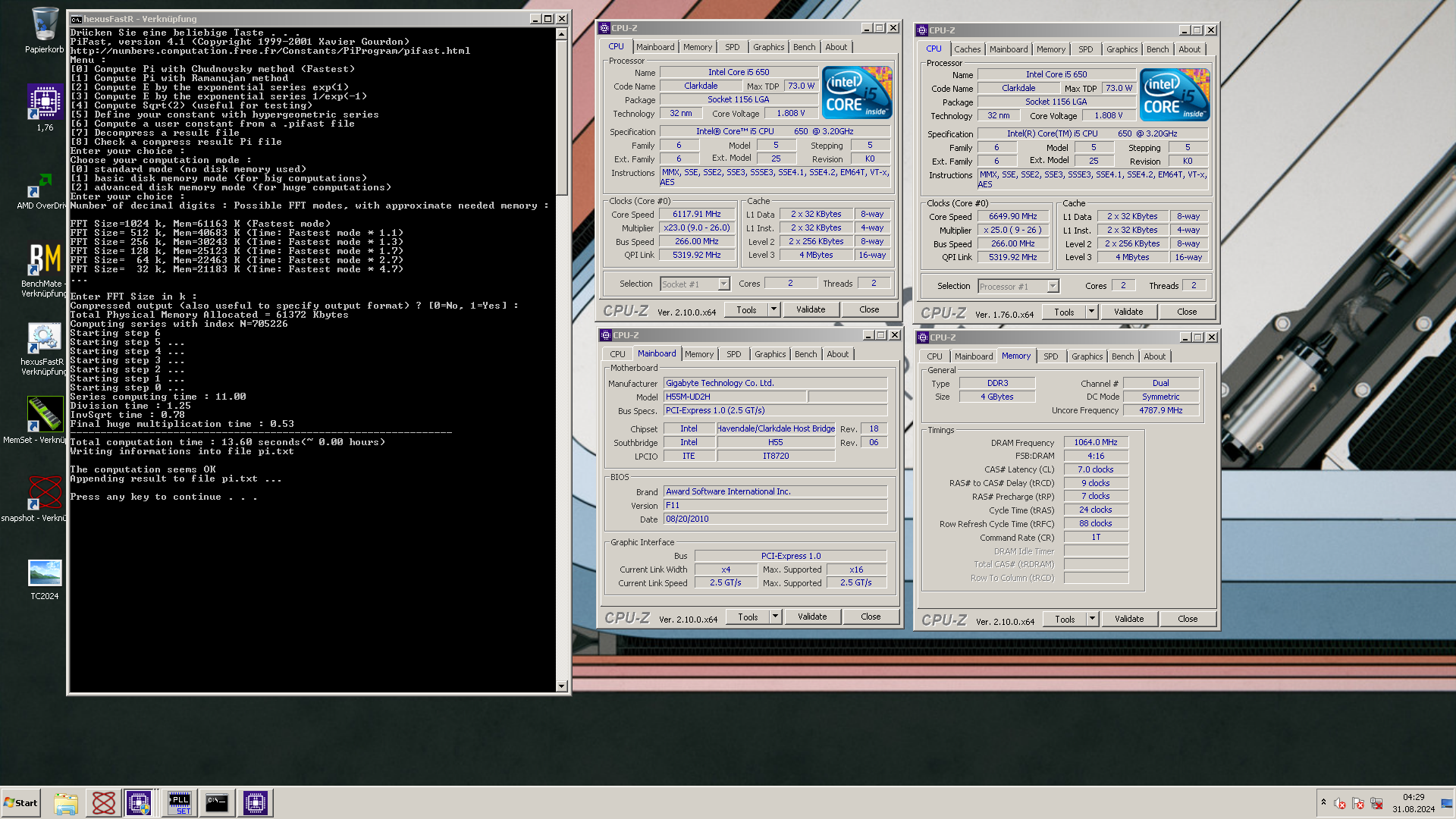The width and height of the screenshot is (1456, 819).
Task: Open Processor #1 selection dropdown in CPU-Z 1.76
Action: [1053, 287]
